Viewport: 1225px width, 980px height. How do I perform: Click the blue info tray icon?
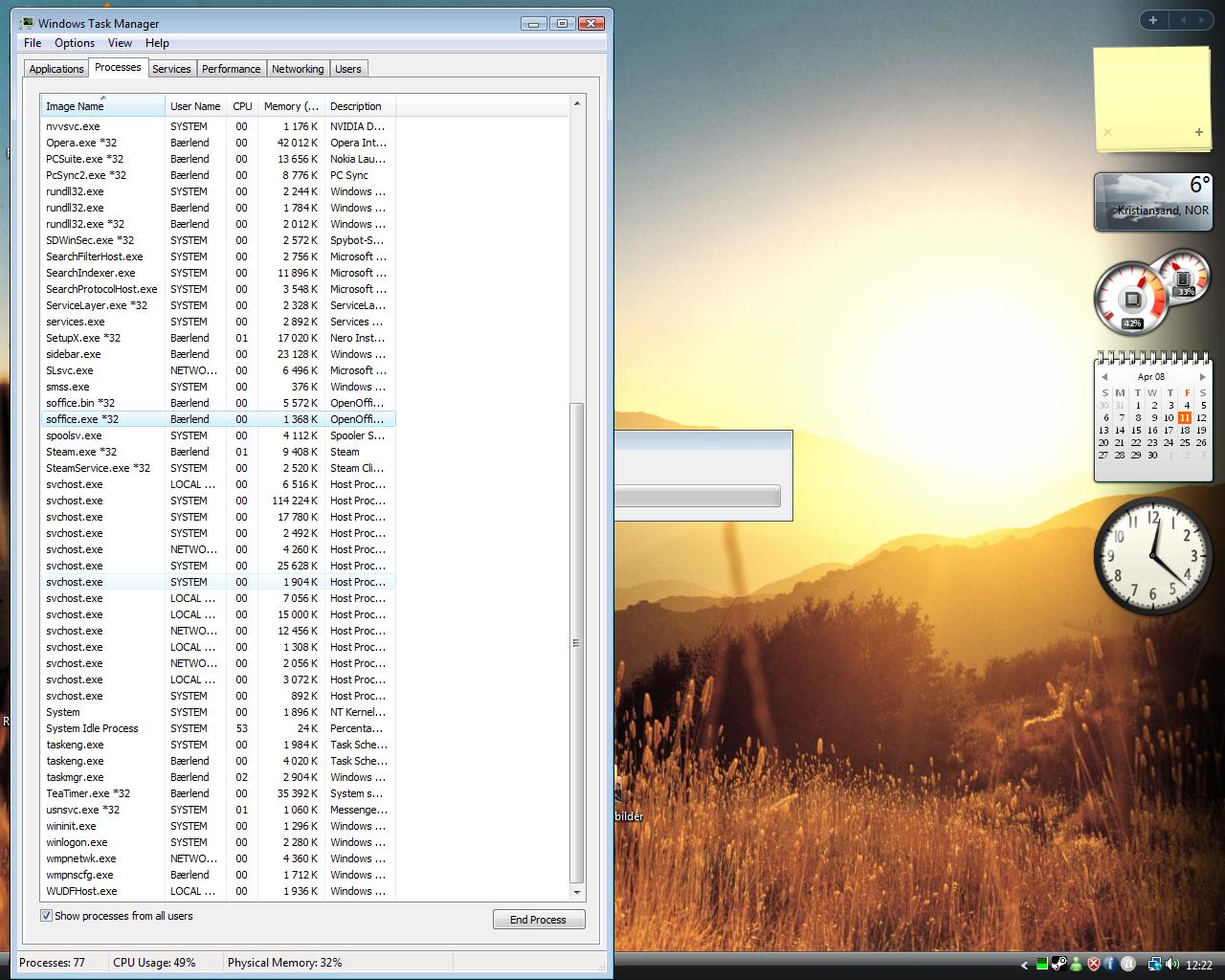coord(1110,965)
